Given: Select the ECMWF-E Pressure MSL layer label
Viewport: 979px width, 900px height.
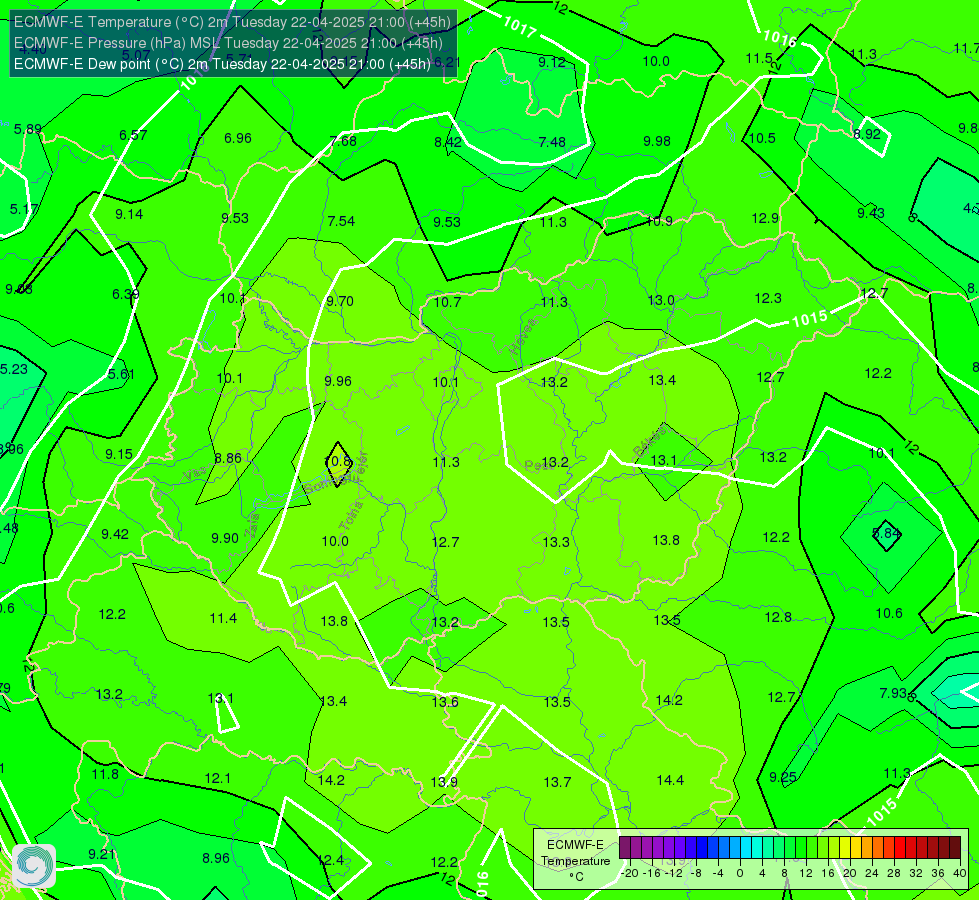Looking at the screenshot, I should [x=228, y=43].
